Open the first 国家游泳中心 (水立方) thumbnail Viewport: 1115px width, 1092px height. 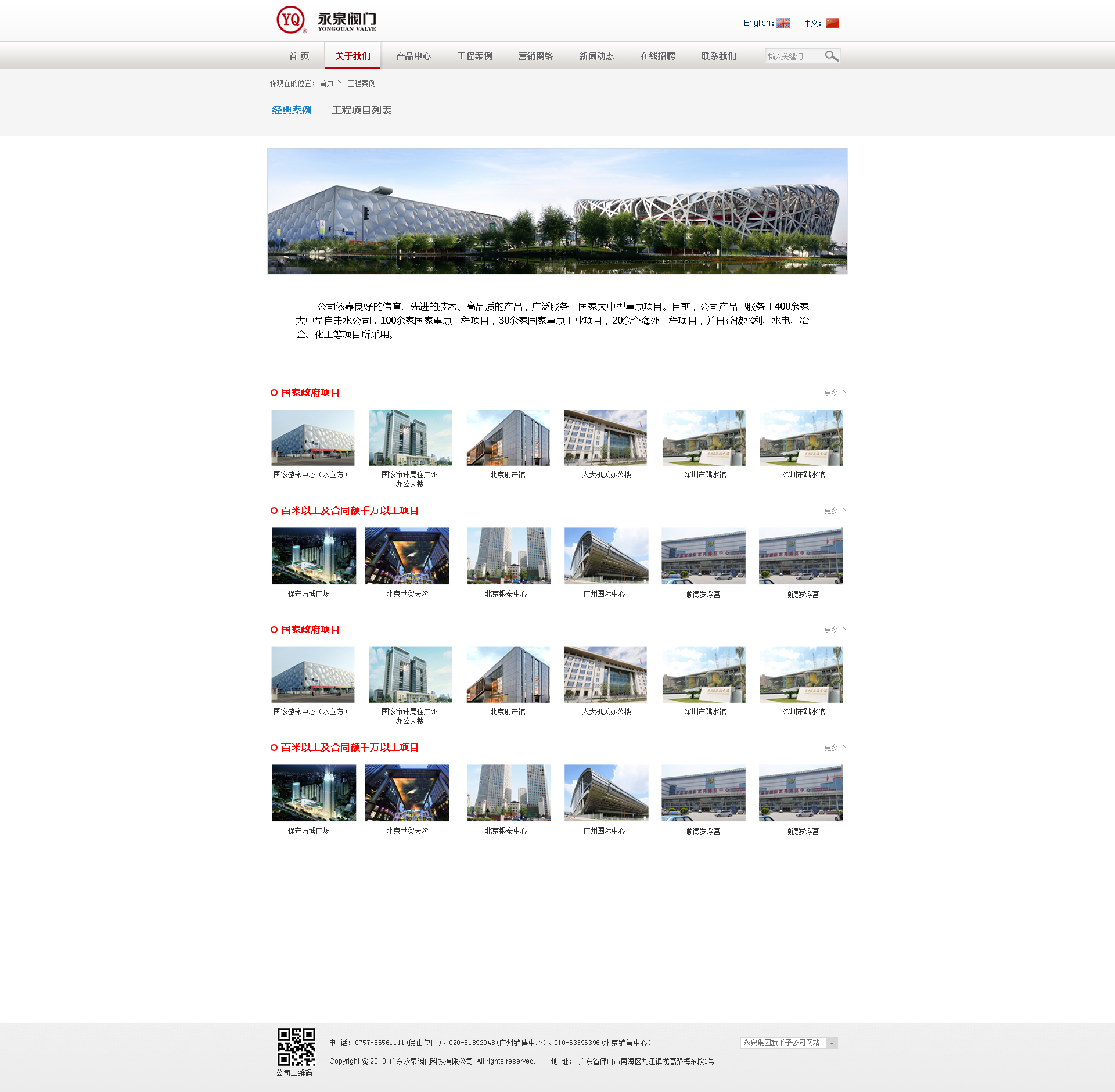point(313,437)
